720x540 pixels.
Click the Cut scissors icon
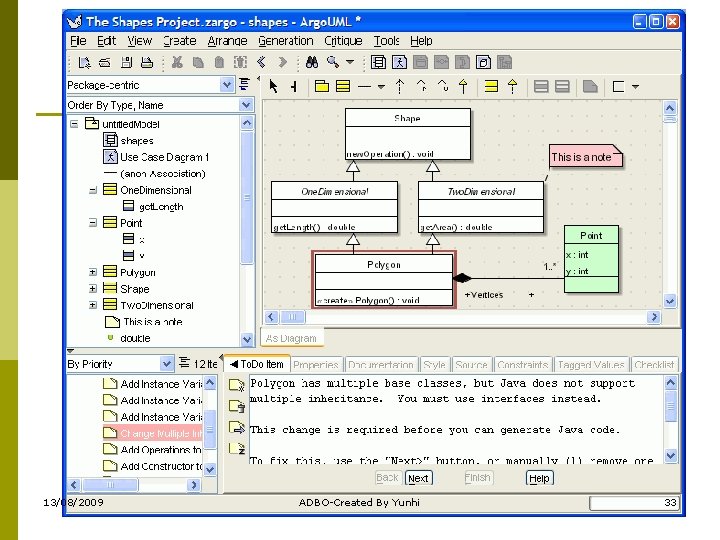pyautogui.click(x=177, y=62)
